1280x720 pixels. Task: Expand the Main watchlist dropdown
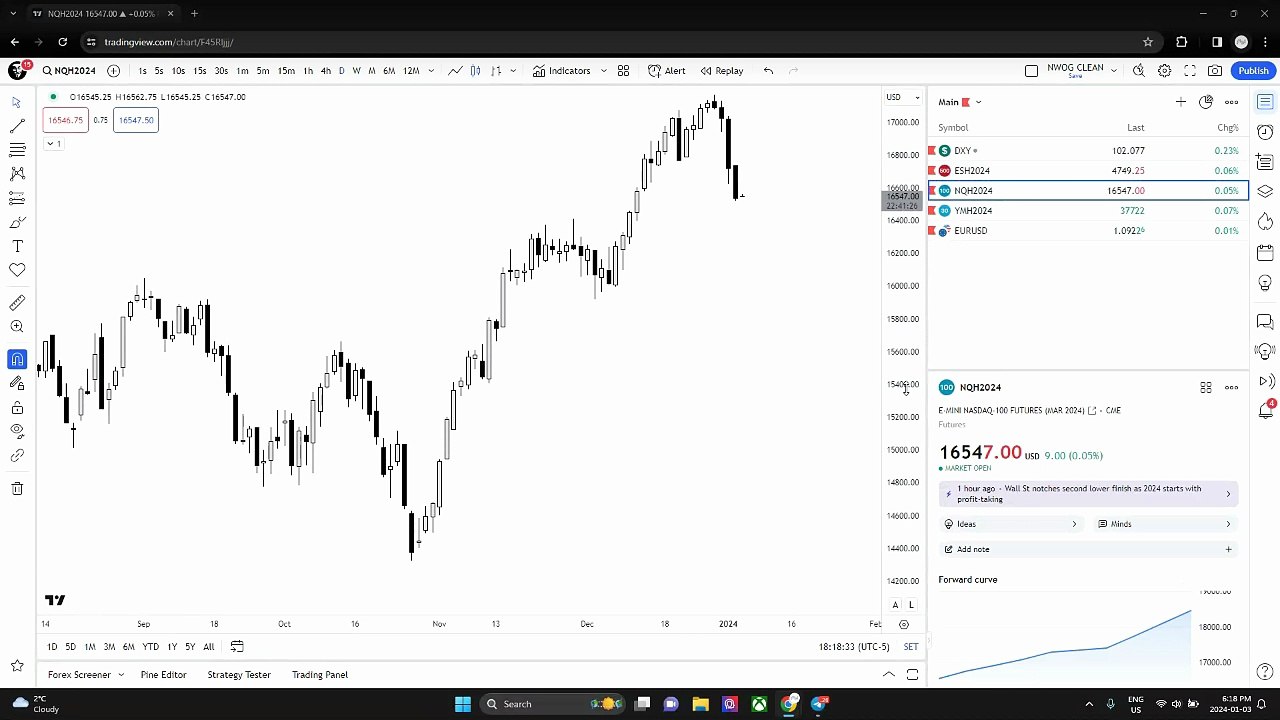(x=978, y=102)
